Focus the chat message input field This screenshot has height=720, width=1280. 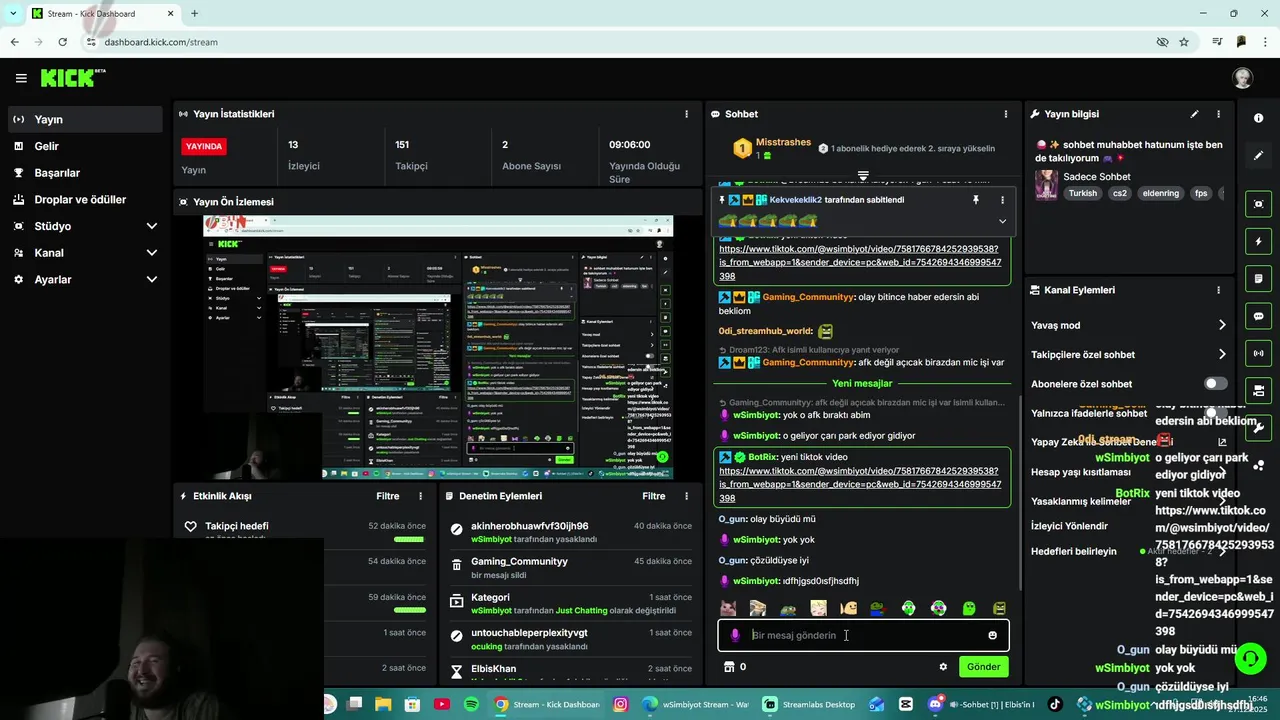(863, 635)
